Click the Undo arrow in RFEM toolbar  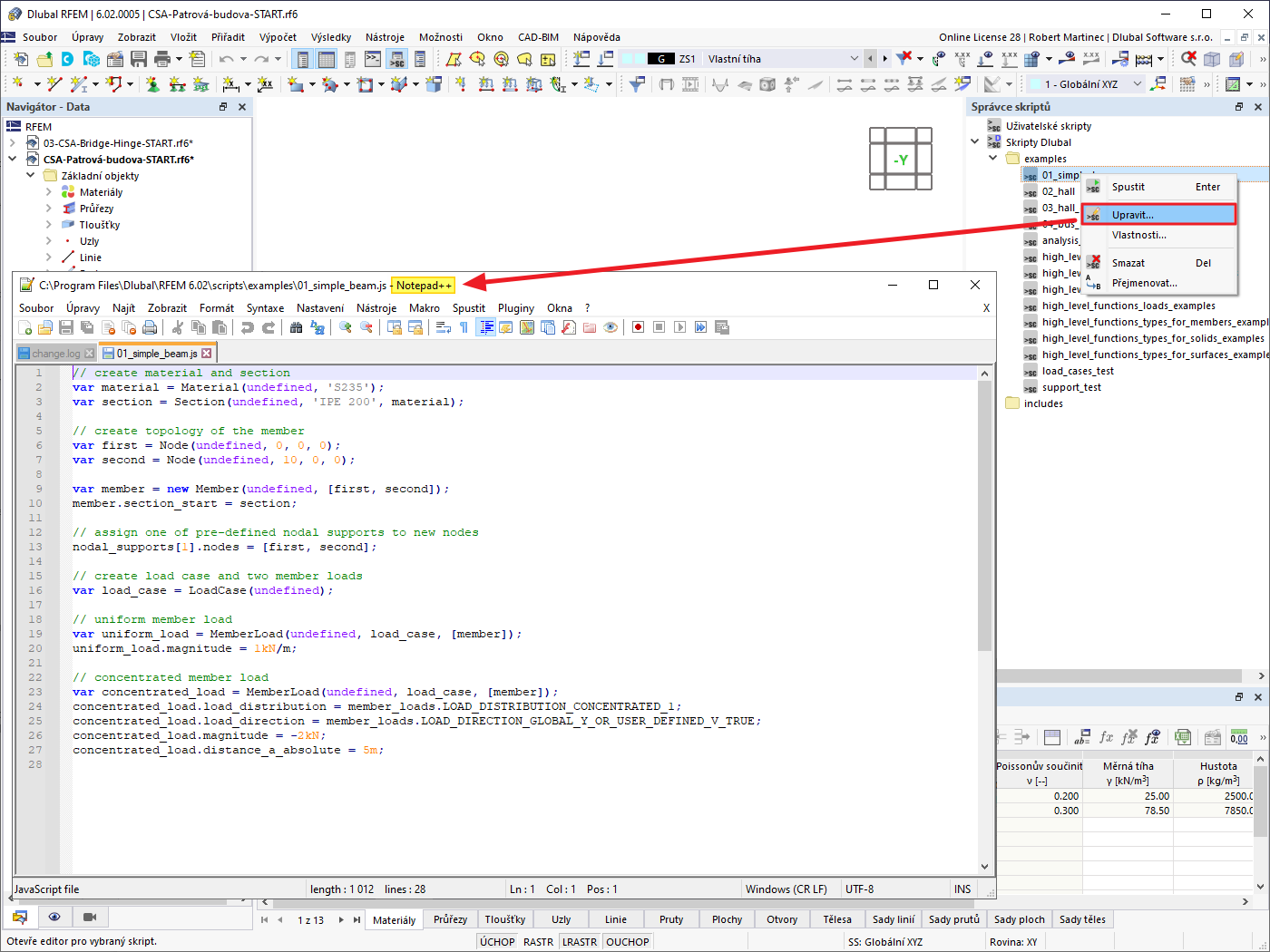click(x=226, y=59)
